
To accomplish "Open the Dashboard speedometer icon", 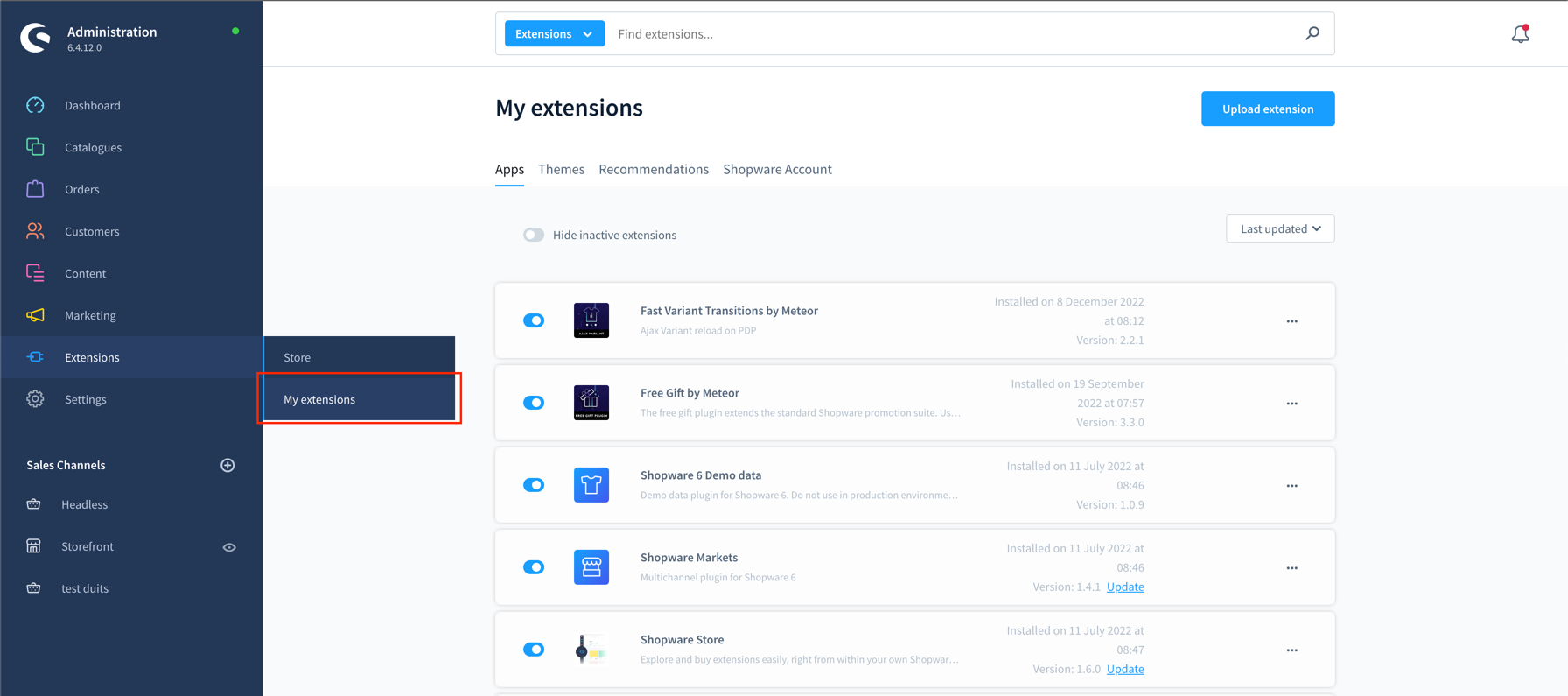I will 35,105.
